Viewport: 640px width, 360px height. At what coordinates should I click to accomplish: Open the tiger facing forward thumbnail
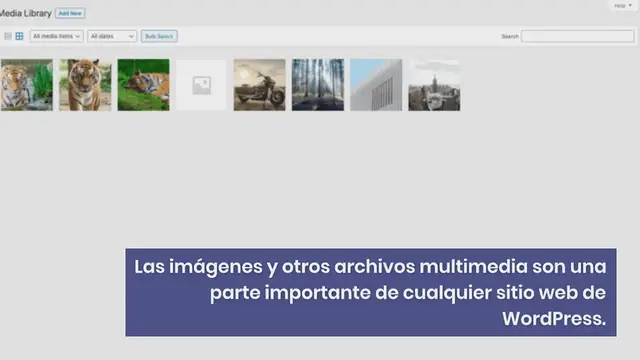click(x=85, y=85)
